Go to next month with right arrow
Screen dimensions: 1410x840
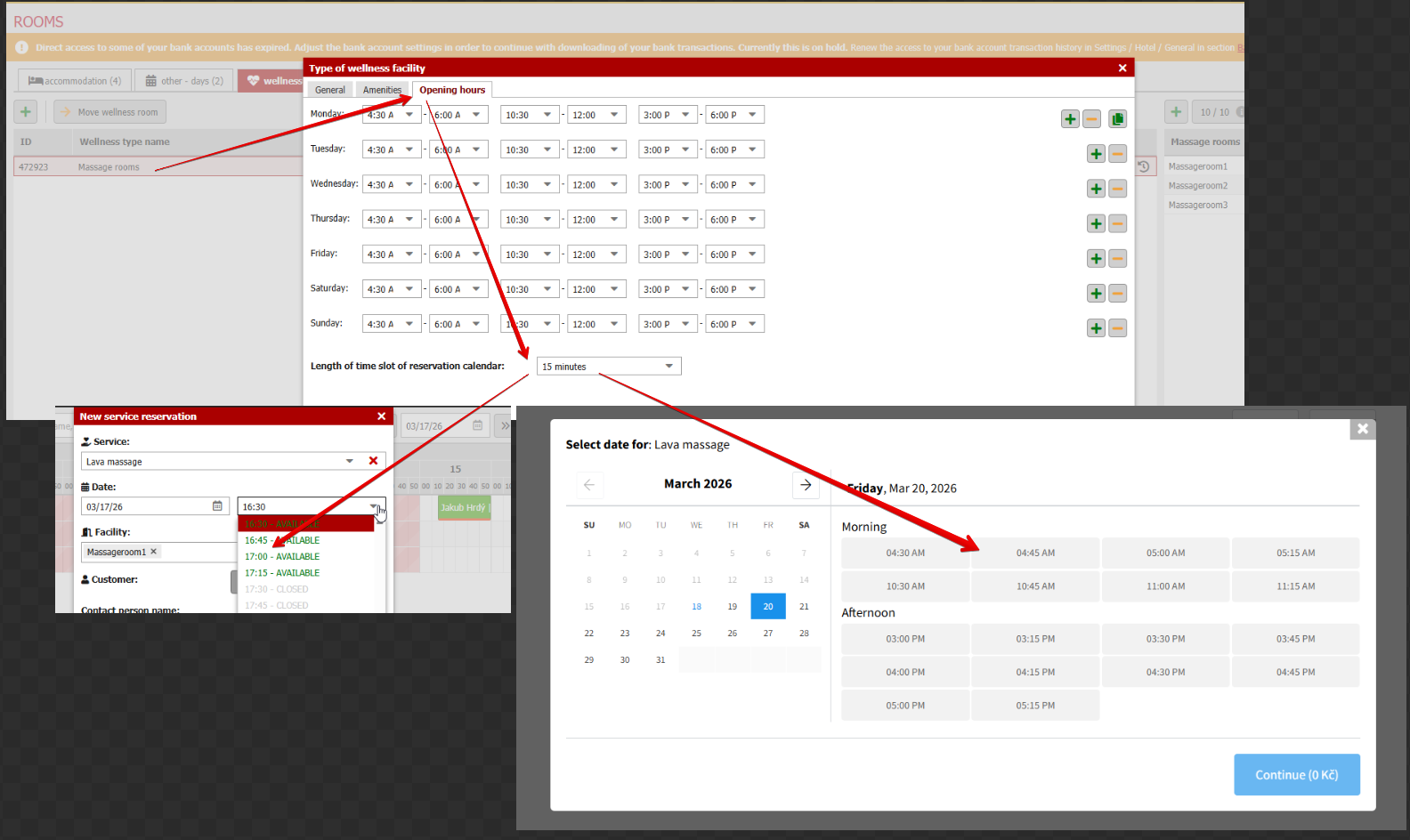pos(805,485)
